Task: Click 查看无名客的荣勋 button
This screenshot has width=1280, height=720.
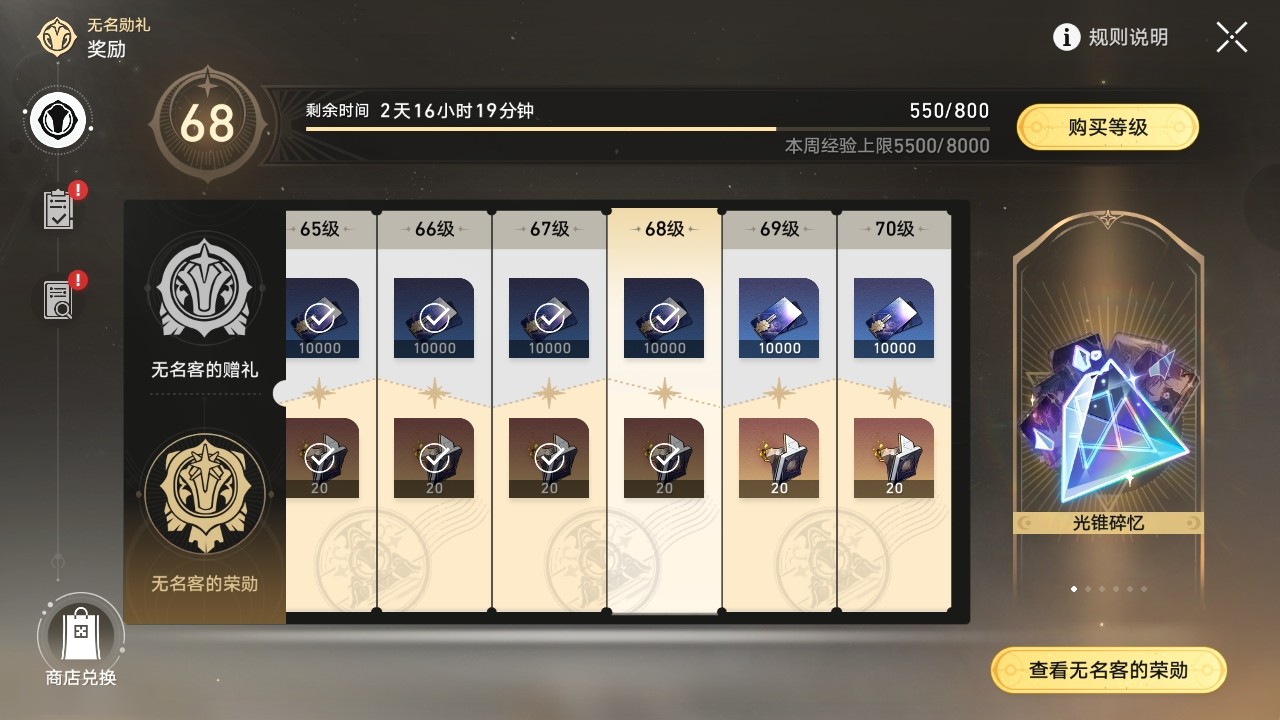Action: [1108, 670]
